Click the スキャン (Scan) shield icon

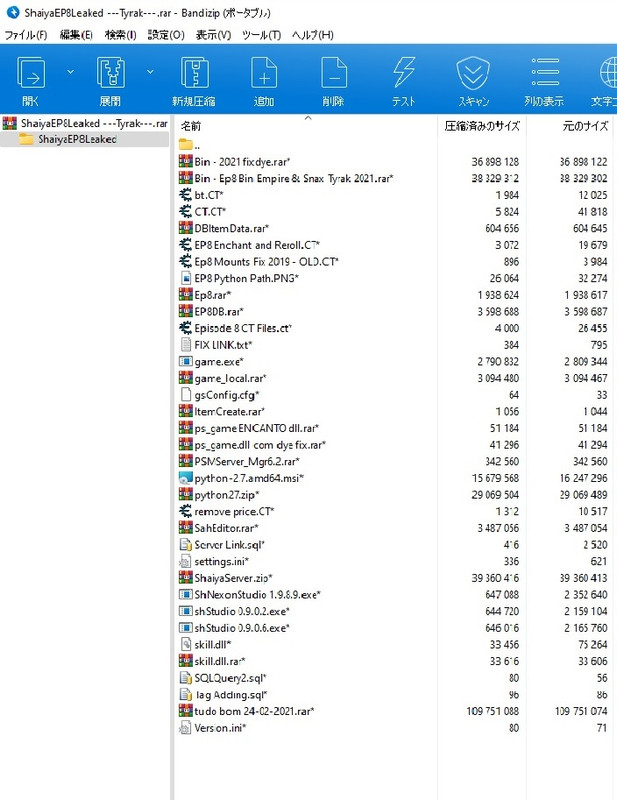point(473,73)
